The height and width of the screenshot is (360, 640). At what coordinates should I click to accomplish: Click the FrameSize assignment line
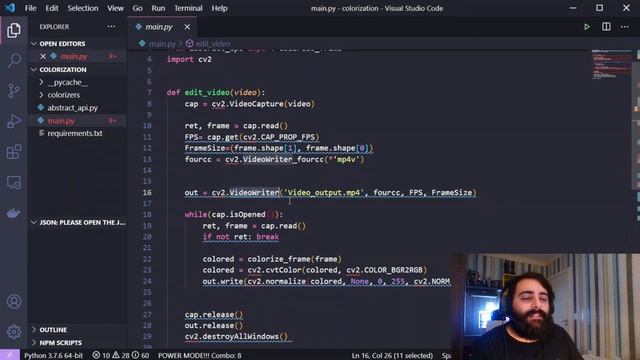(x=279, y=148)
